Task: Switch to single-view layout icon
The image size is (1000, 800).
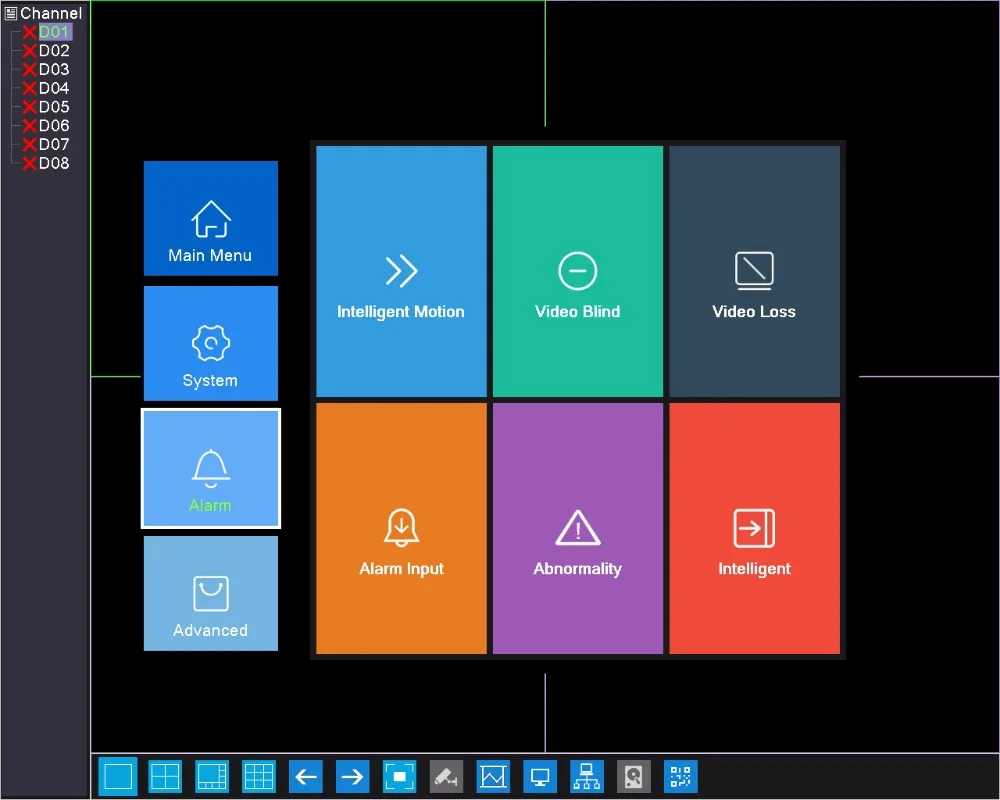Action: pos(118,776)
